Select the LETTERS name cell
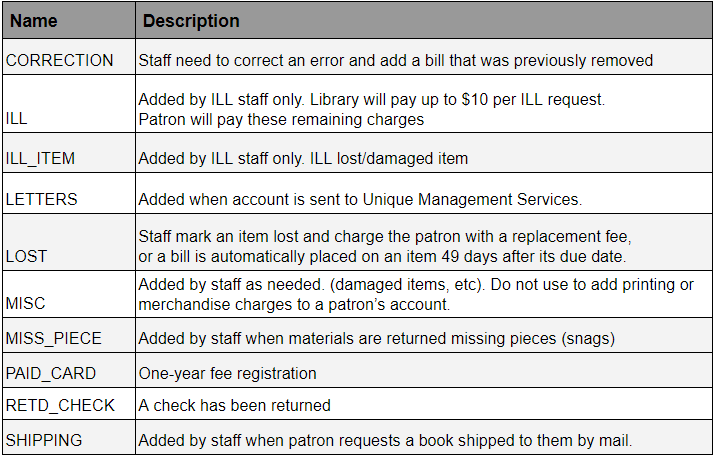 (43, 199)
